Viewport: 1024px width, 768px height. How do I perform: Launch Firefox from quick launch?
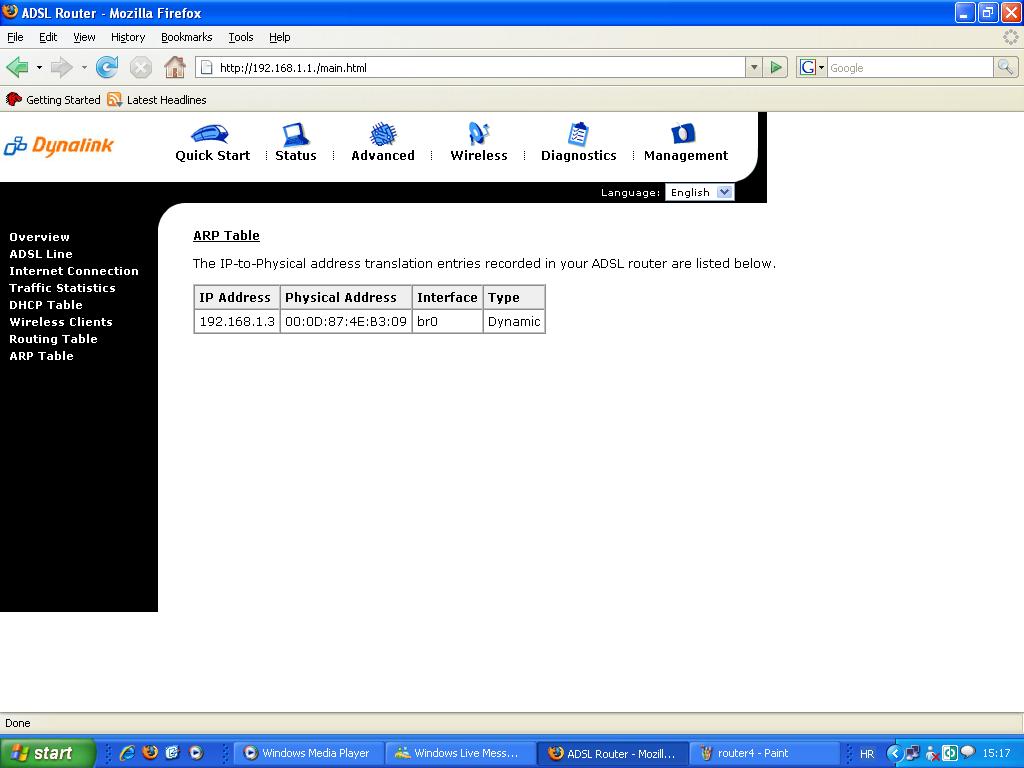(x=150, y=752)
